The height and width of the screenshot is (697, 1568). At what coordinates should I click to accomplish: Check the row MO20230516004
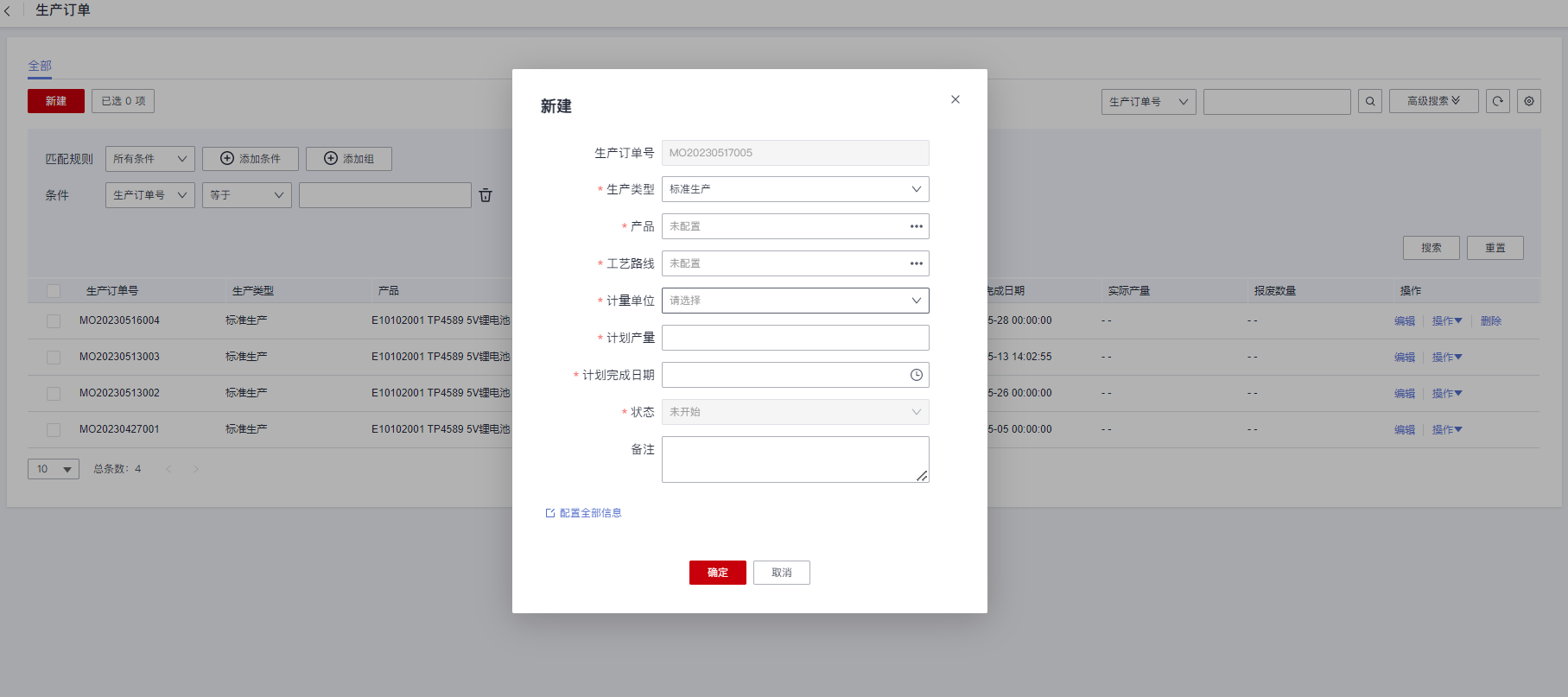click(54, 321)
